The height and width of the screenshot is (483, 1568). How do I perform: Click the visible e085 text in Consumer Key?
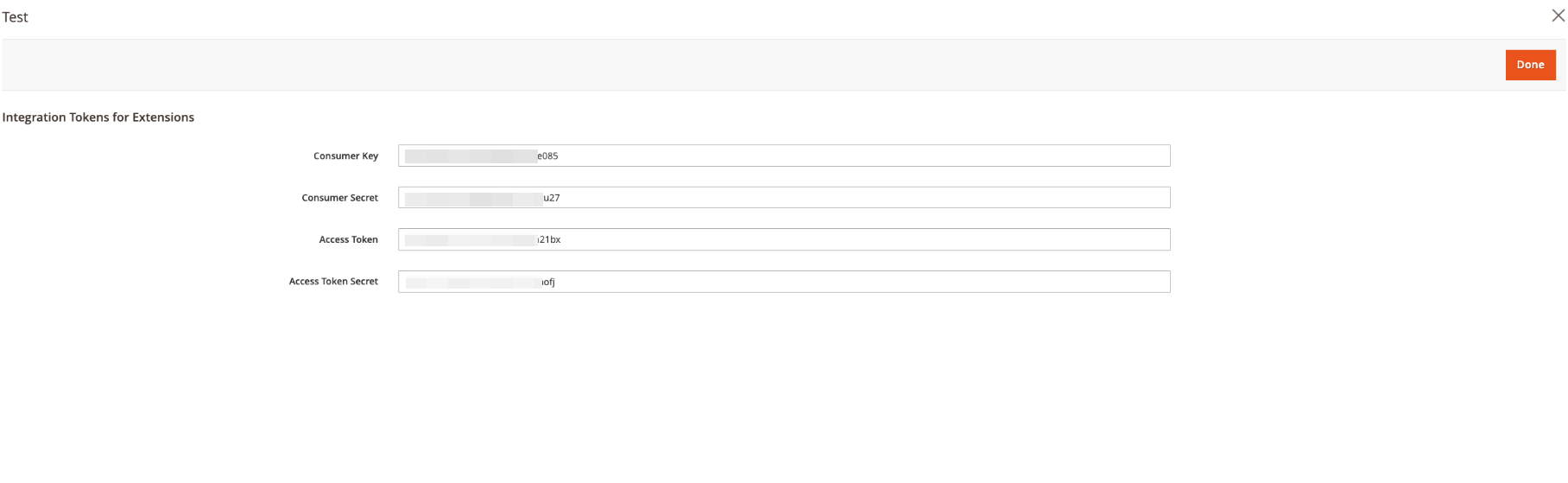[547, 156]
